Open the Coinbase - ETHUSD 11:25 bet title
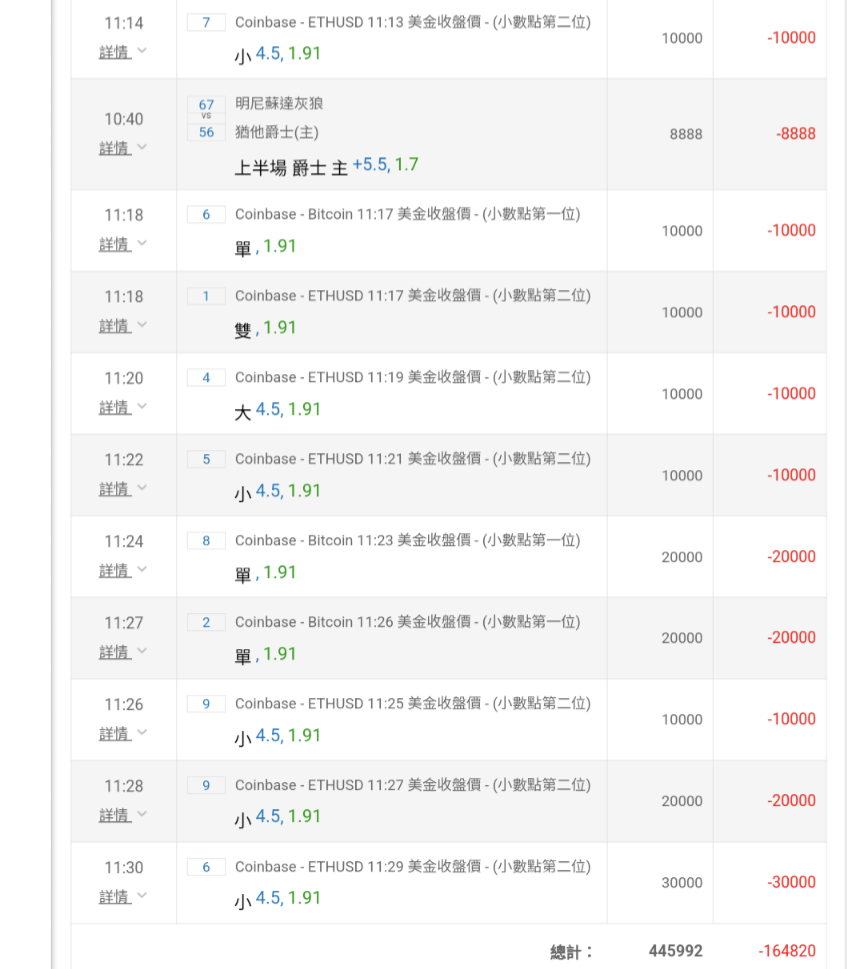 click(412, 704)
